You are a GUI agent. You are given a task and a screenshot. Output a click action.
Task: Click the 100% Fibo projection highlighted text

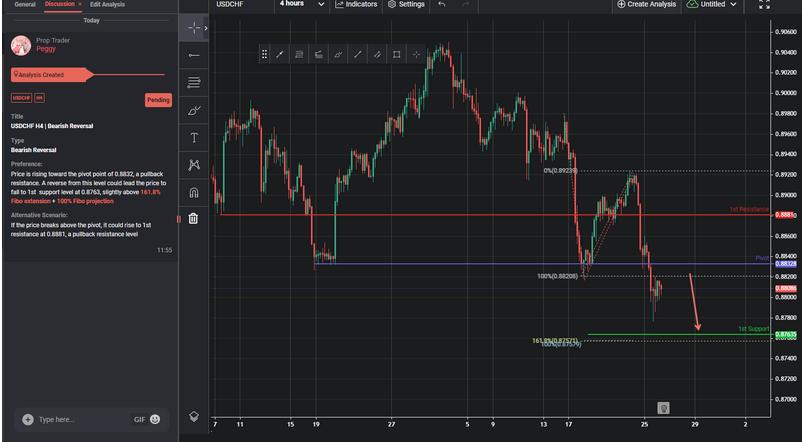click(85, 202)
